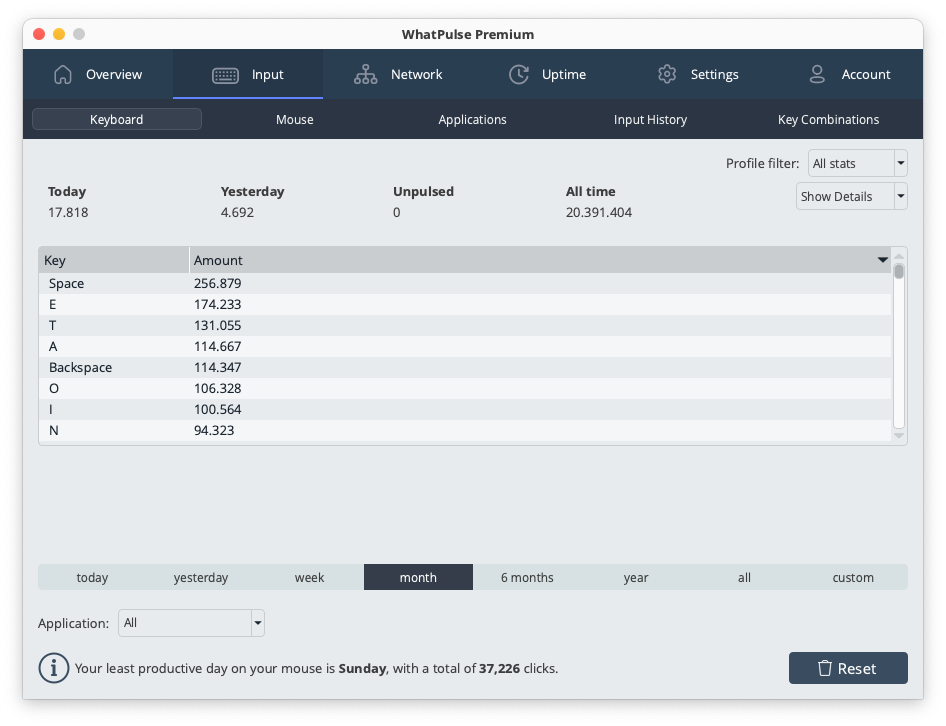Select the custom time range option

click(853, 577)
